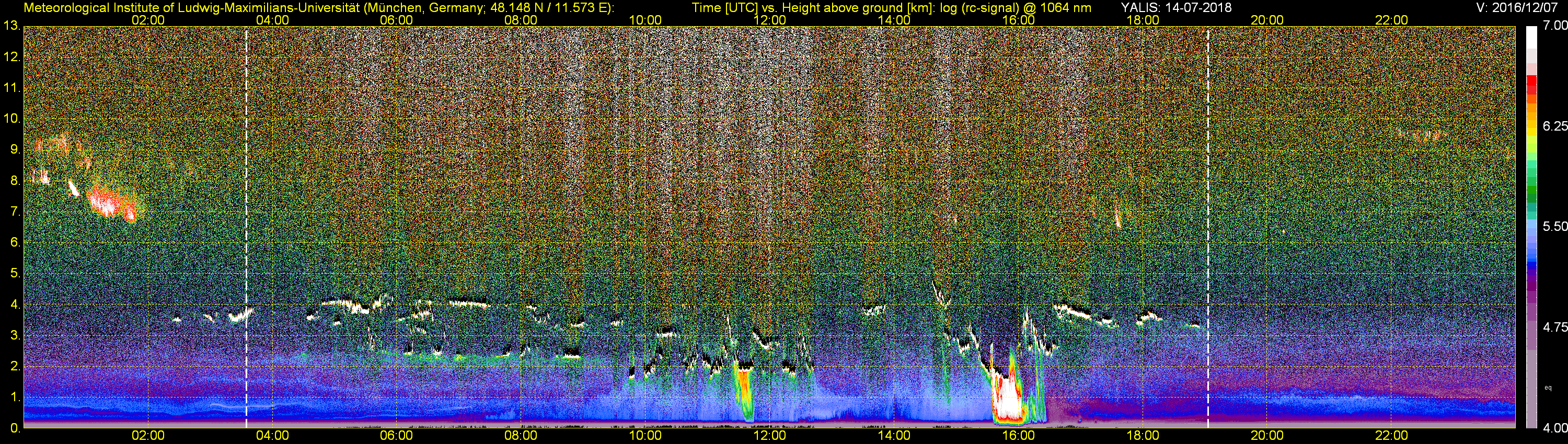
Task: Pick the 6. km height axis label
Action: [15, 243]
